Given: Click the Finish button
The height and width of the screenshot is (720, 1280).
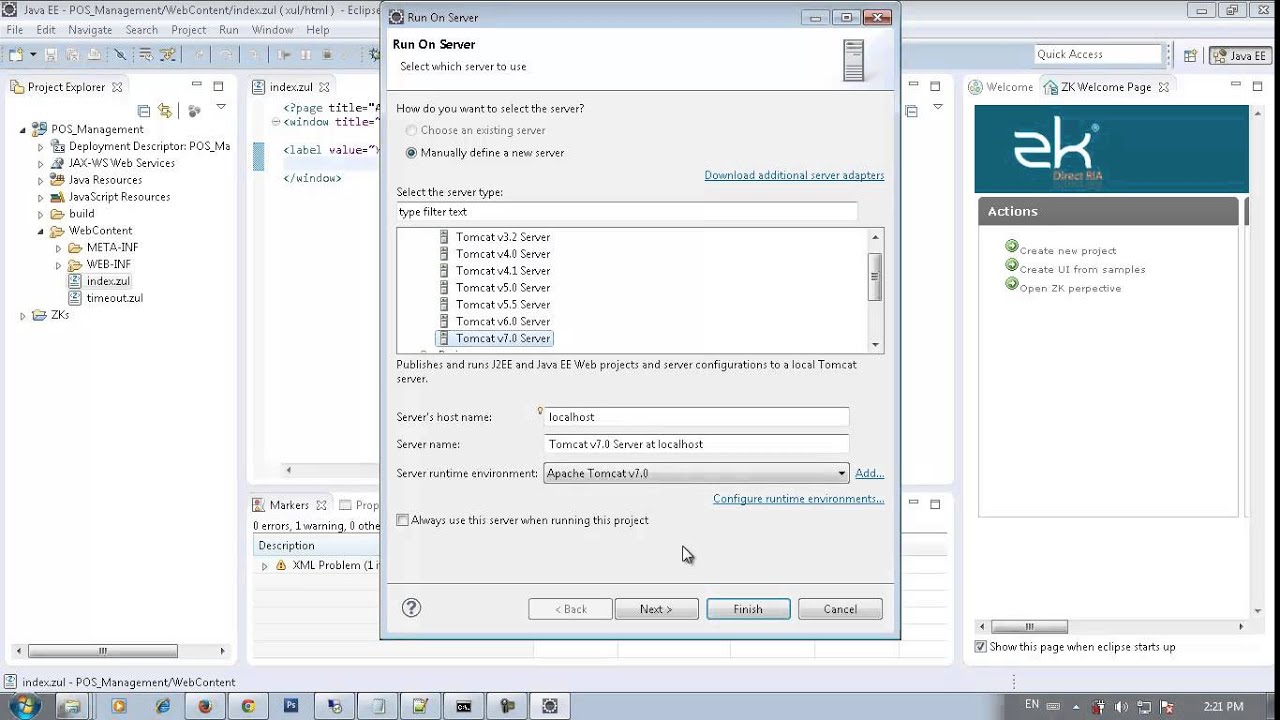Looking at the screenshot, I should 748,609.
